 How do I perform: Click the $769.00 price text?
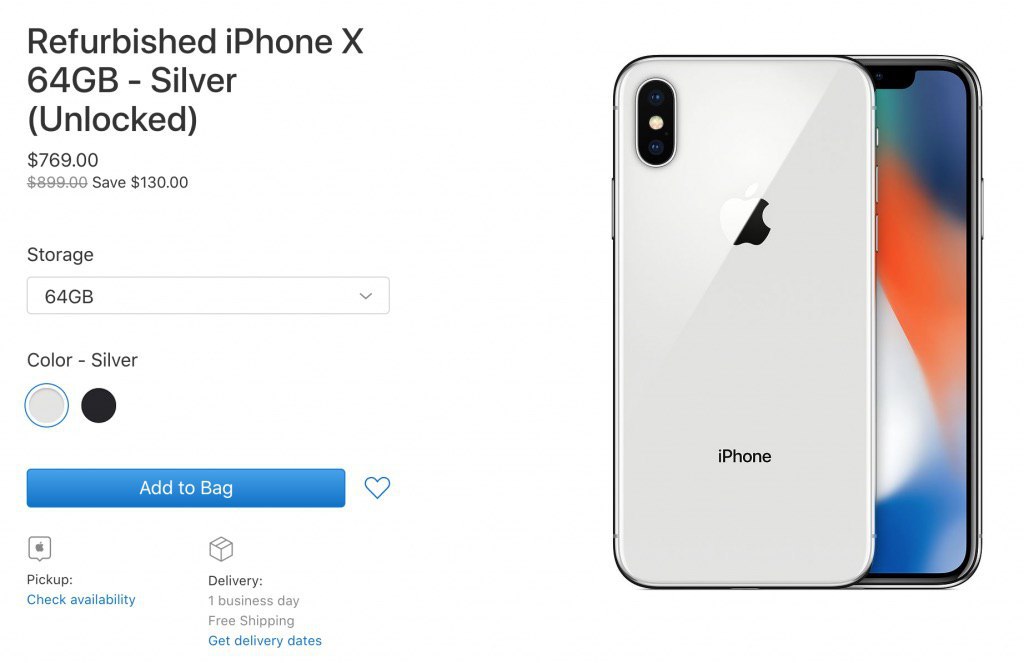coord(63,160)
